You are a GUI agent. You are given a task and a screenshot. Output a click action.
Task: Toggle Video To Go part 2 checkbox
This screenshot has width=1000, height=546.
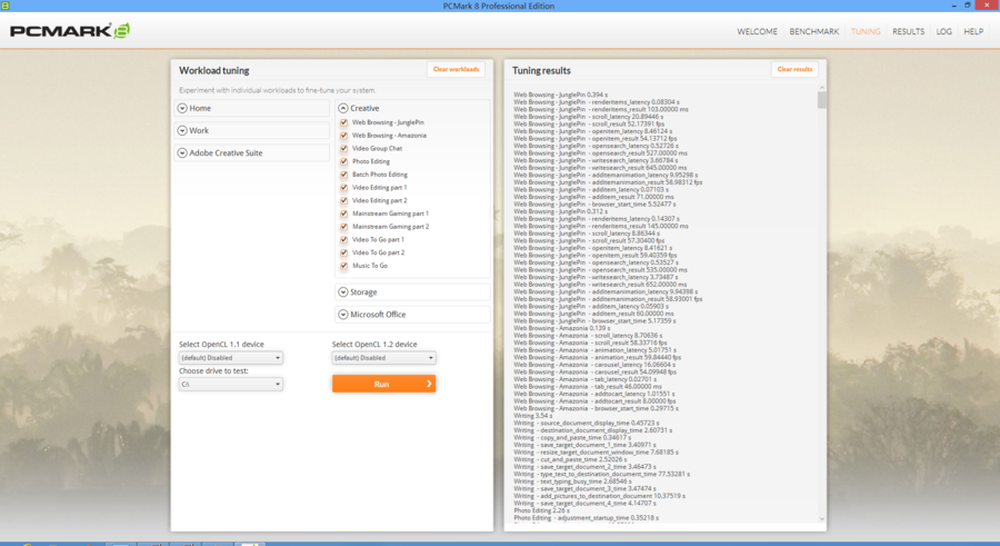coord(344,253)
